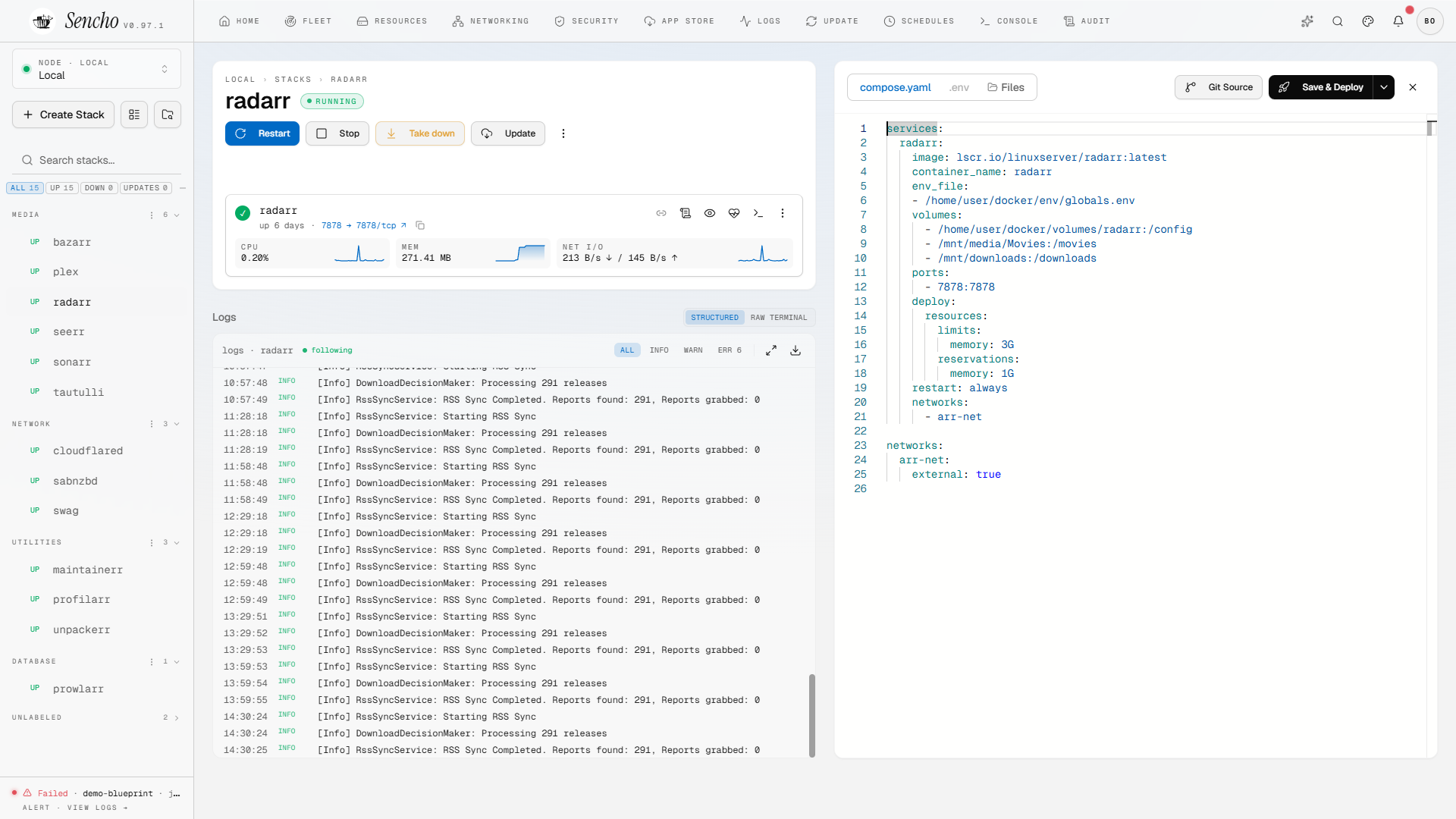Restart the radarr stack
Viewport: 1456px width, 819px height.
coord(262,133)
